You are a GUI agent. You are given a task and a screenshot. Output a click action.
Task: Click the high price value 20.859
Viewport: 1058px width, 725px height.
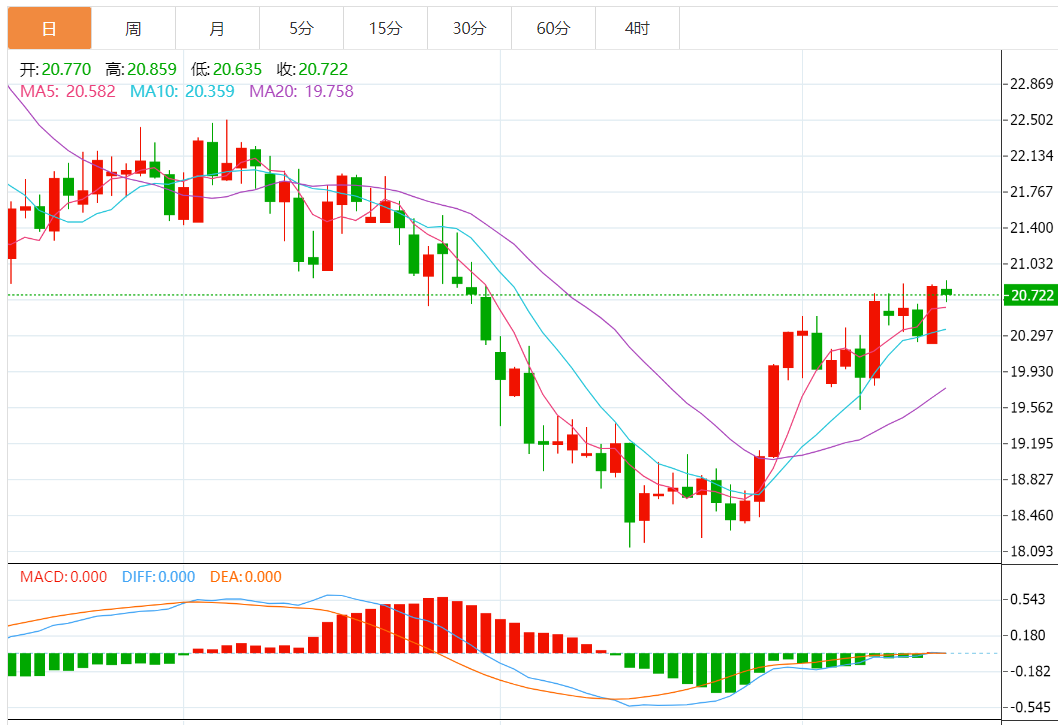tap(152, 70)
